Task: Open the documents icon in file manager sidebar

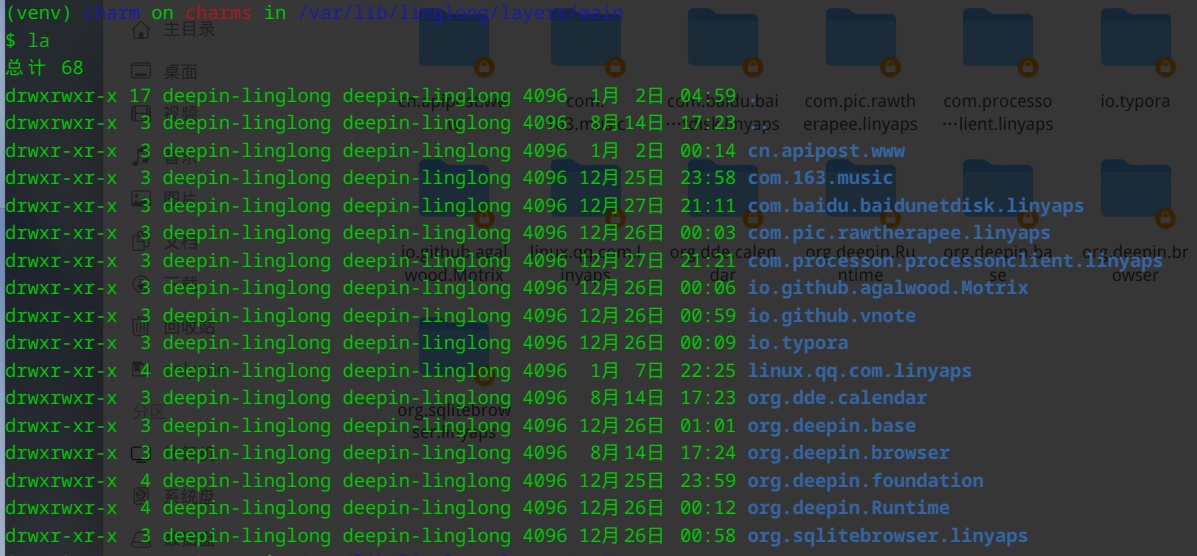Action: [141, 241]
